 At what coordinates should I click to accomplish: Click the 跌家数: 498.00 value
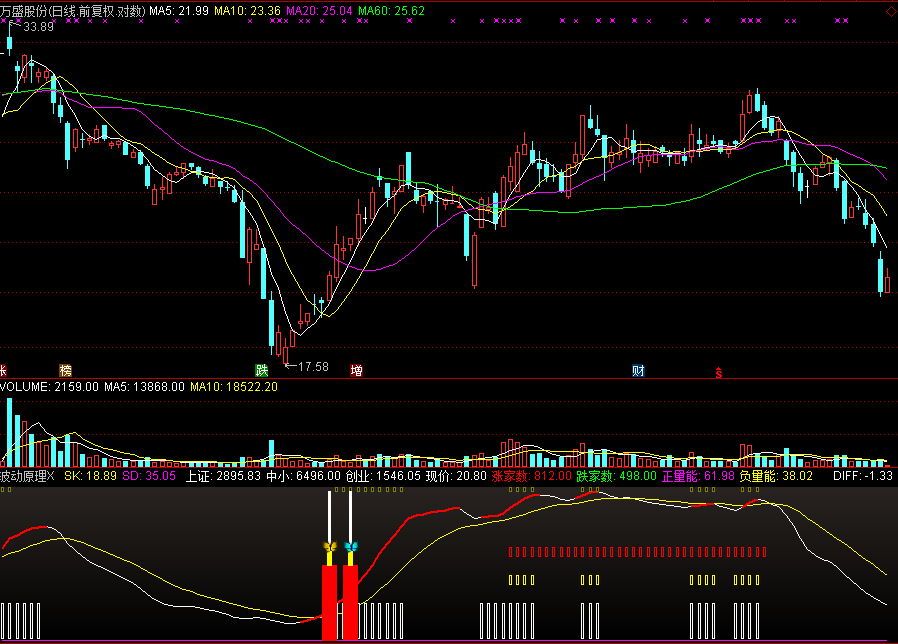[x=616, y=476]
